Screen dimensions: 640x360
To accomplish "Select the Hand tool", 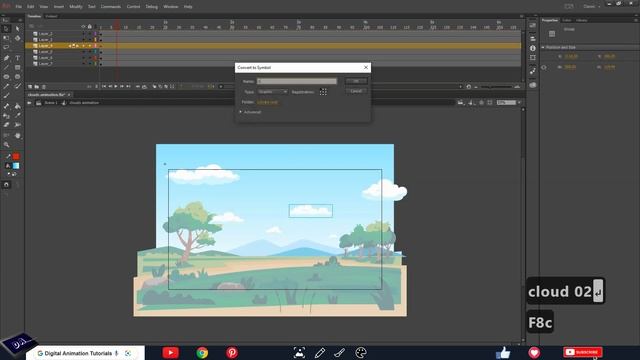I will 18,135.
